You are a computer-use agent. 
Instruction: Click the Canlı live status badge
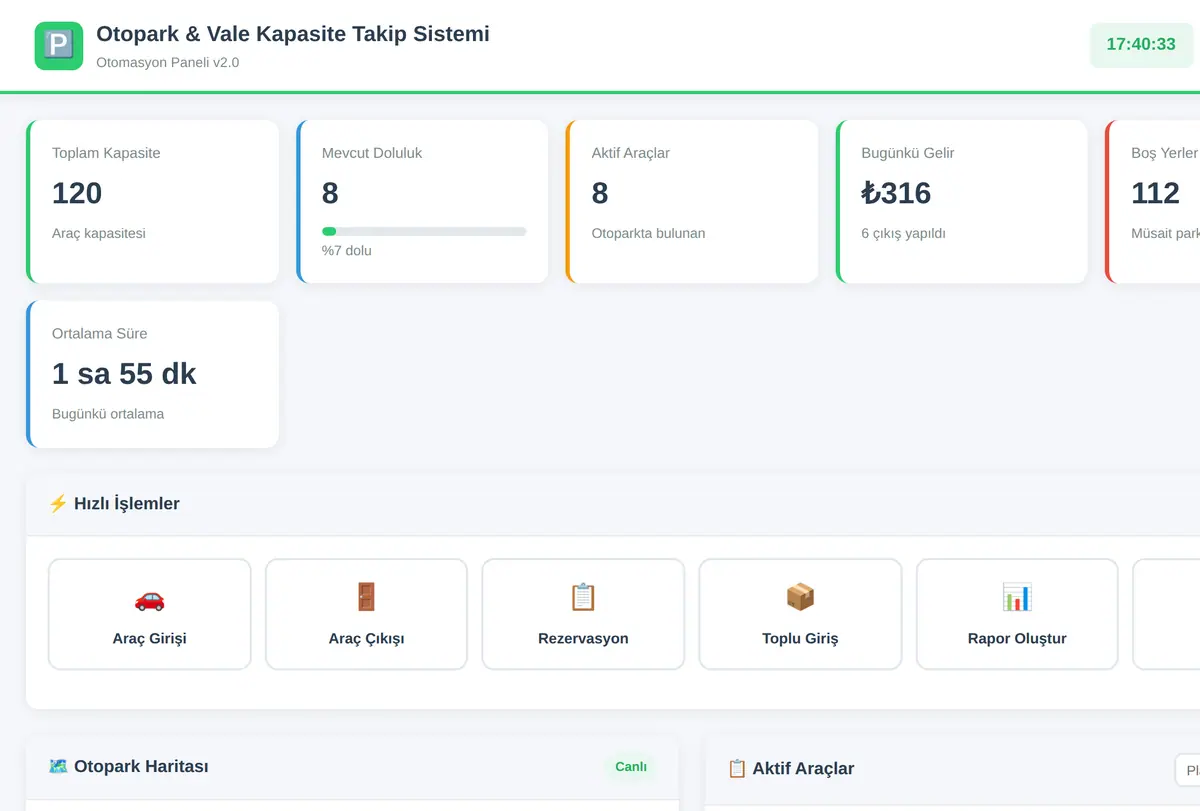click(x=631, y=767)
